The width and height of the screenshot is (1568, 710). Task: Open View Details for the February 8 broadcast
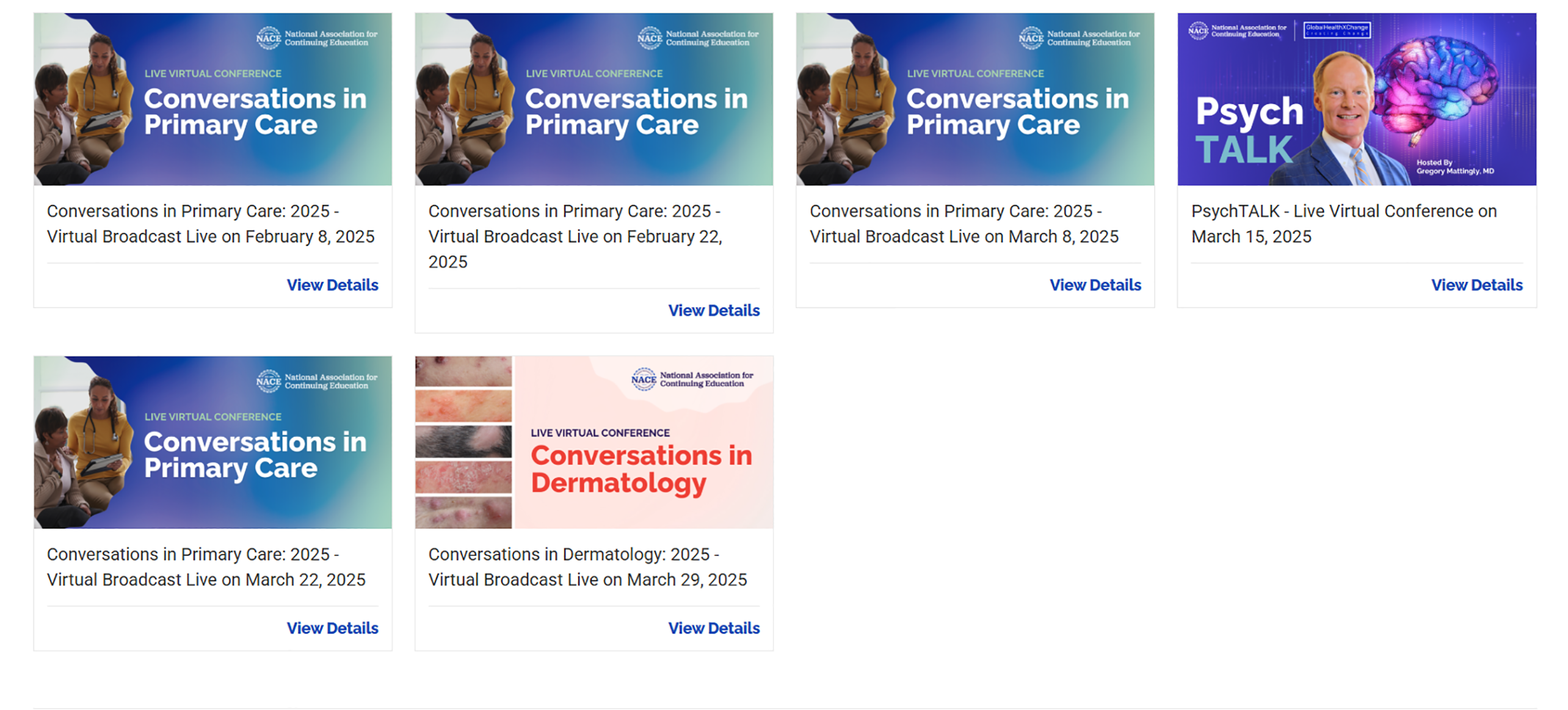pyautogui.click(x=332, y=285)
